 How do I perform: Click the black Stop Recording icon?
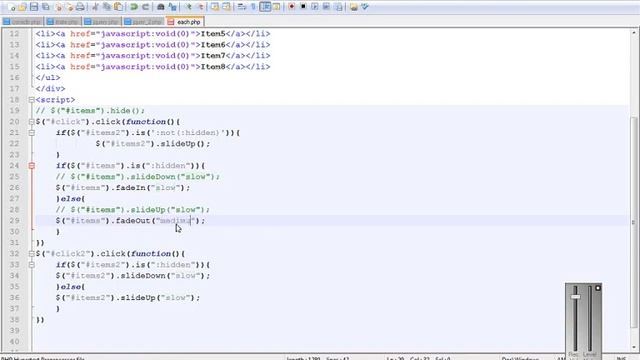pos(303,7)
